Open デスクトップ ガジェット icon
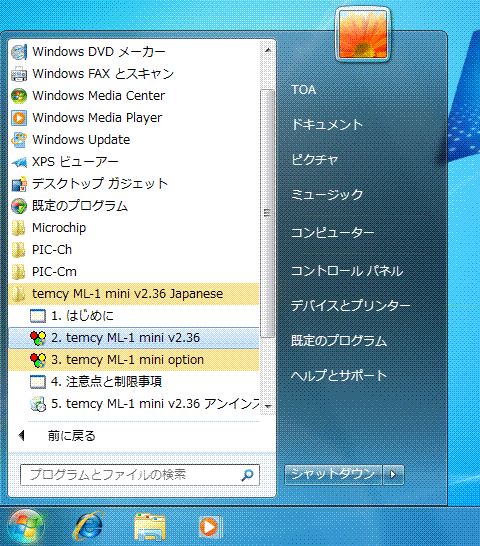The width and height of the screenshot is (480, 546). 19,184
